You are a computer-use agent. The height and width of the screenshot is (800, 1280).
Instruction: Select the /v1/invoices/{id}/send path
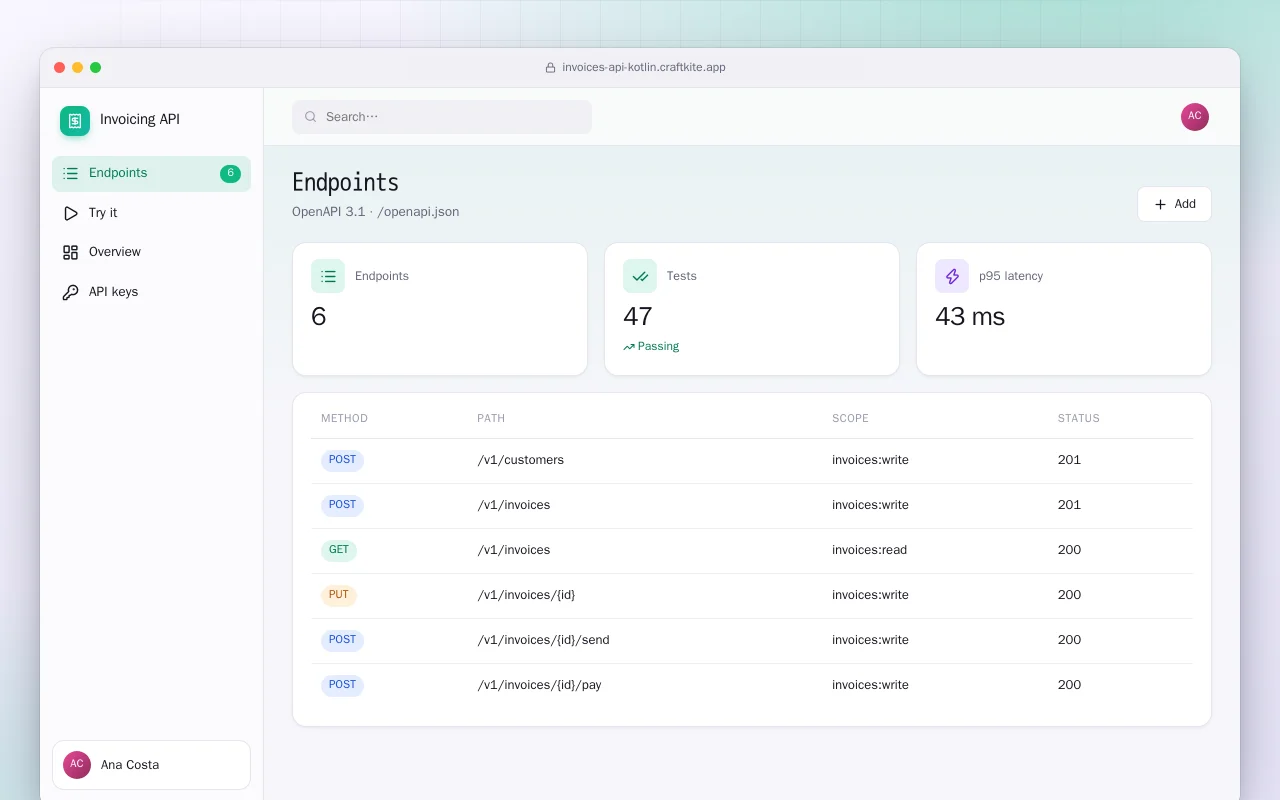[543, 641]
